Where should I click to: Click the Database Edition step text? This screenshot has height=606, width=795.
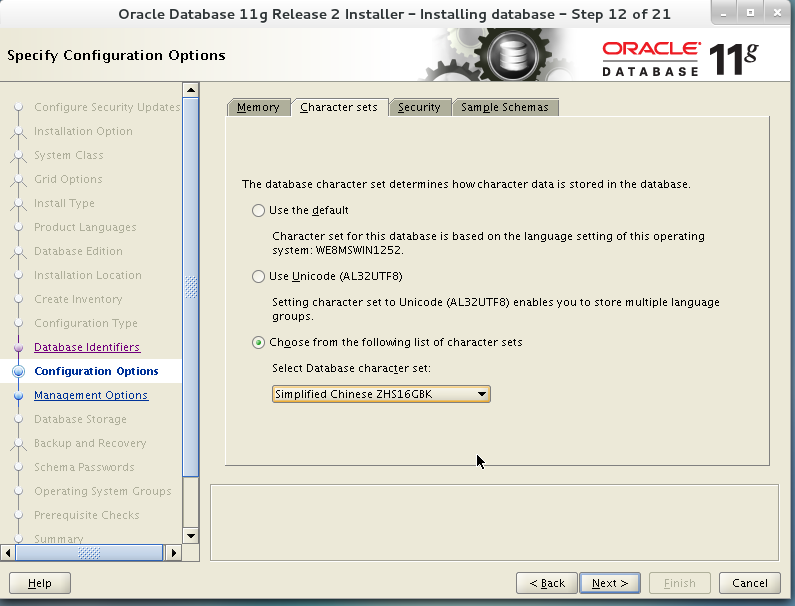tap(78, 251)
